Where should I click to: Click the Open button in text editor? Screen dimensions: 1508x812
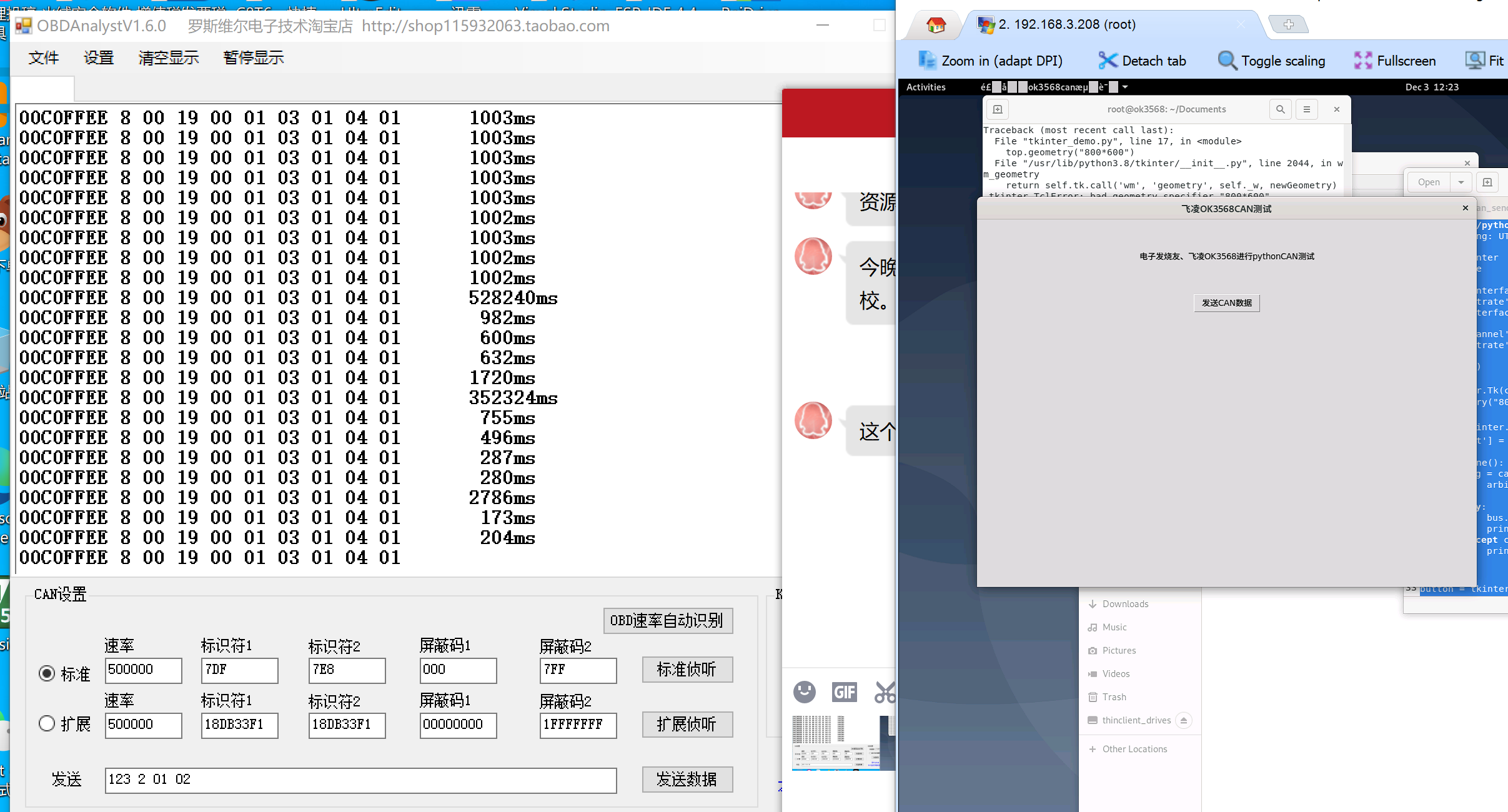(x=1429, y=182)
